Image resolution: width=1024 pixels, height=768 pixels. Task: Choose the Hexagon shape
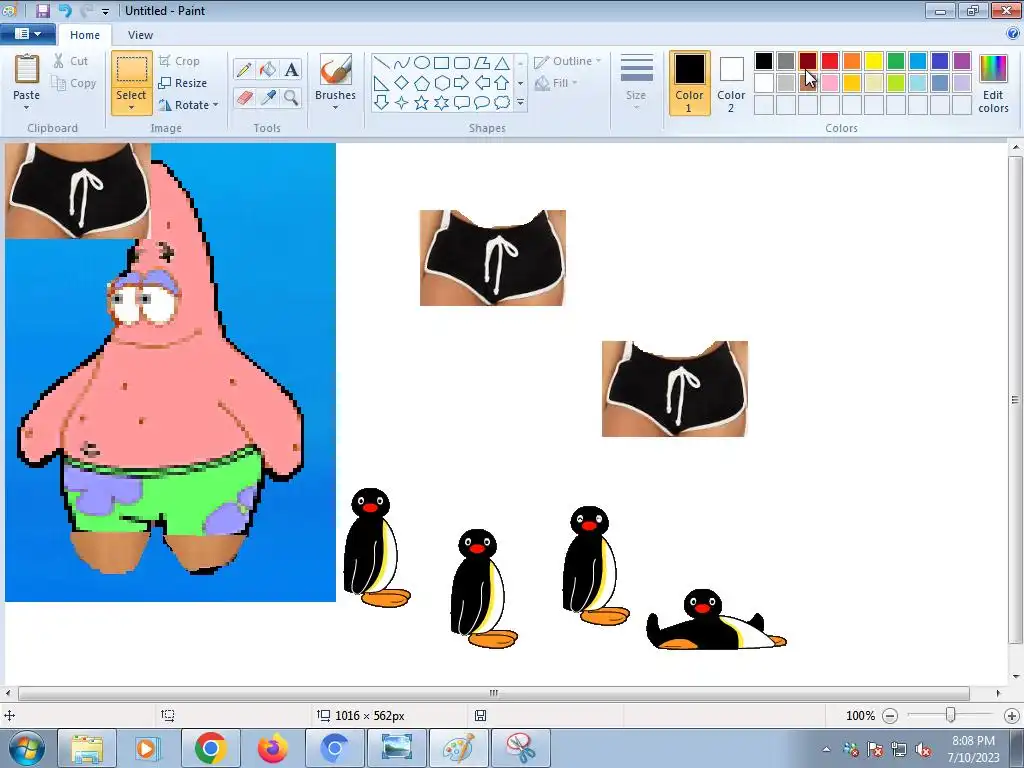[x=441, y=83]
